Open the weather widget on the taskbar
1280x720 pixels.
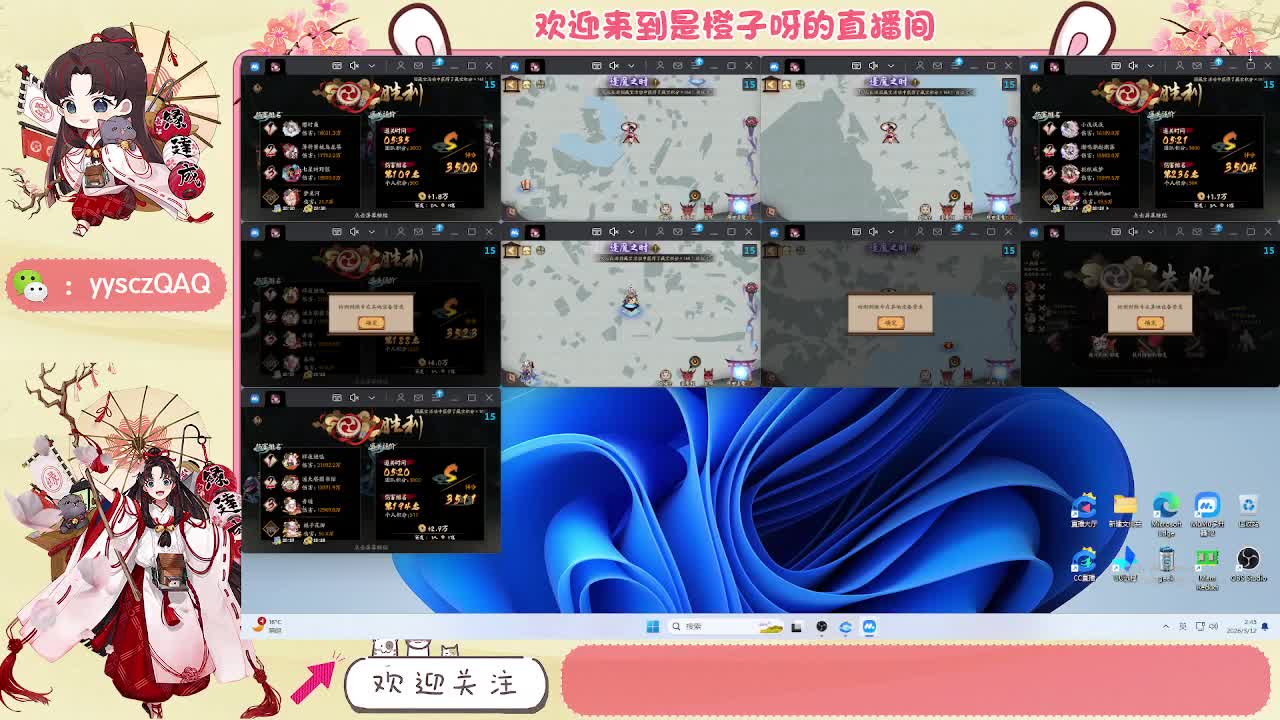point(269,627)
